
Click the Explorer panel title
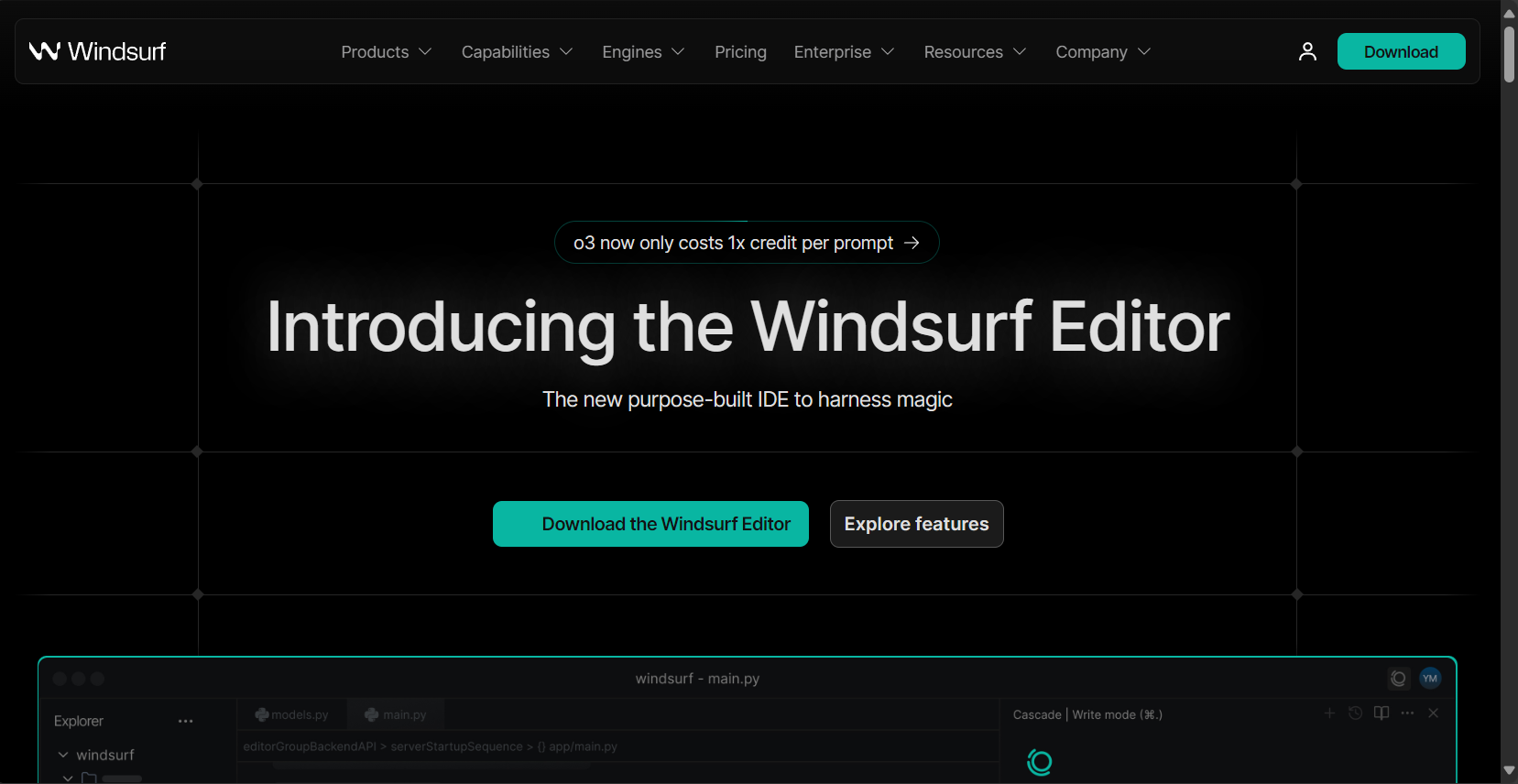click(x=79, y=721)
